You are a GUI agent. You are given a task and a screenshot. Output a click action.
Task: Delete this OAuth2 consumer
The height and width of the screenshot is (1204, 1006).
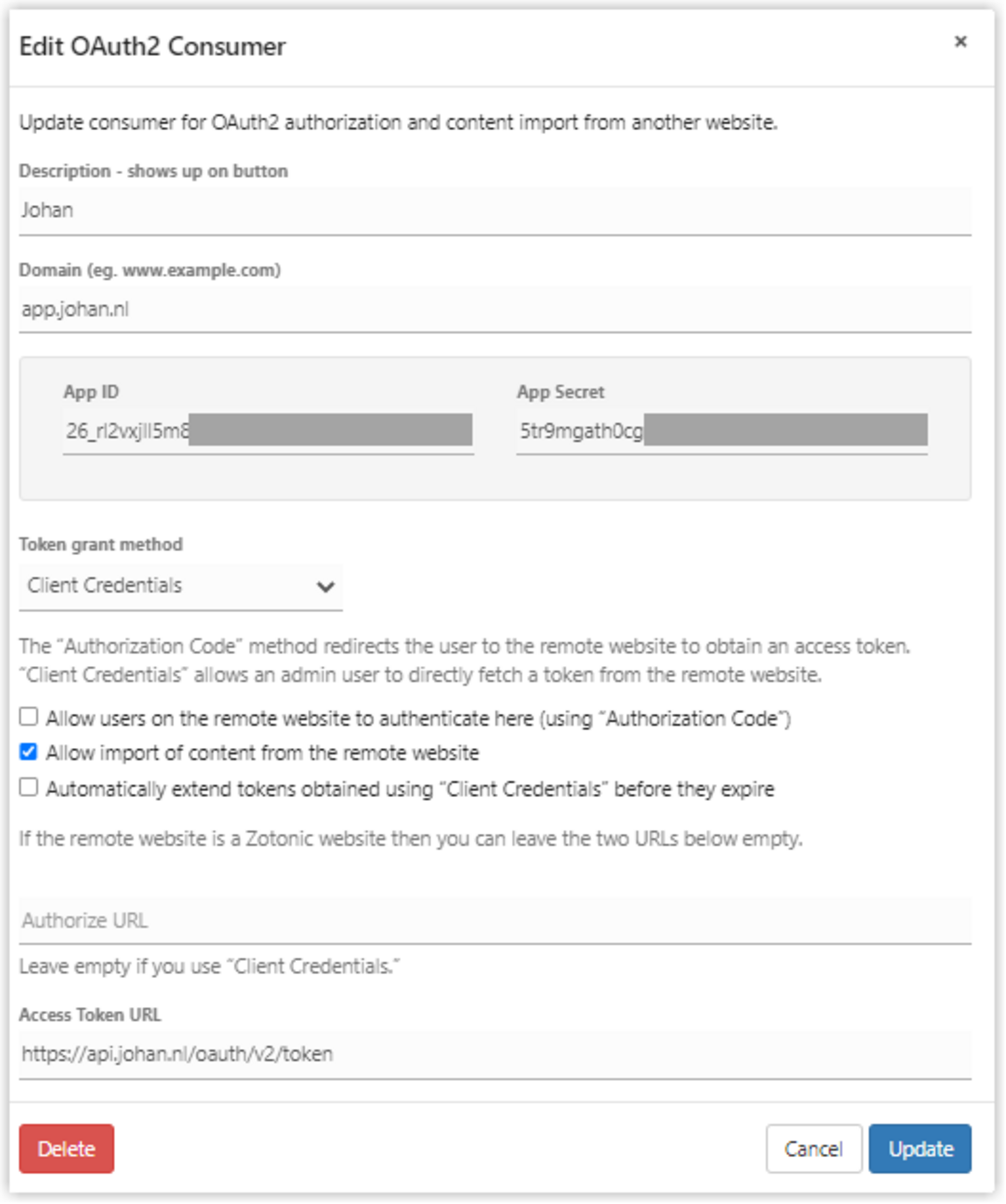[x=66, y=1150]
